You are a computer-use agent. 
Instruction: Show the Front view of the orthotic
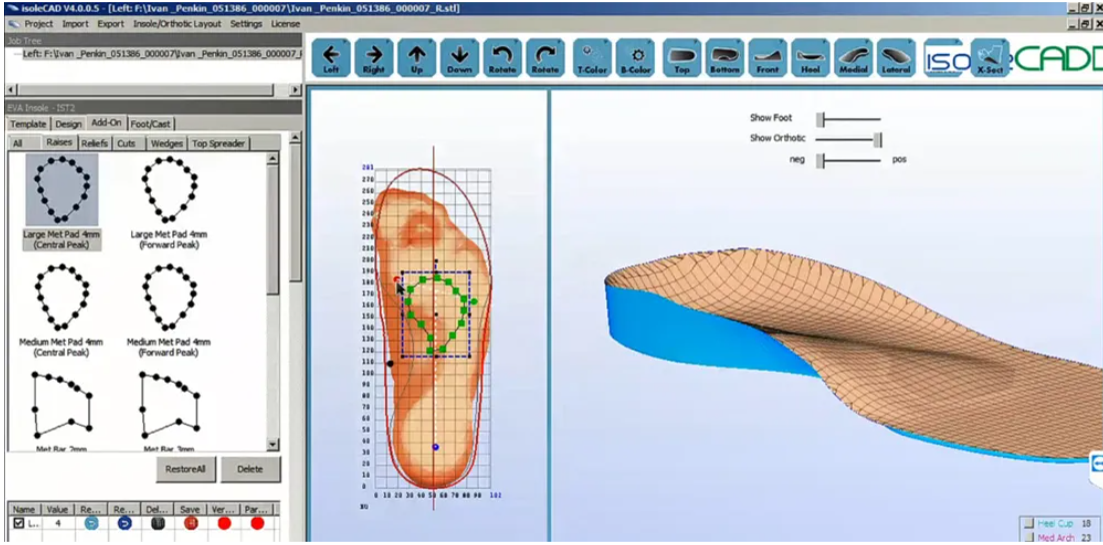pos(767,58)
